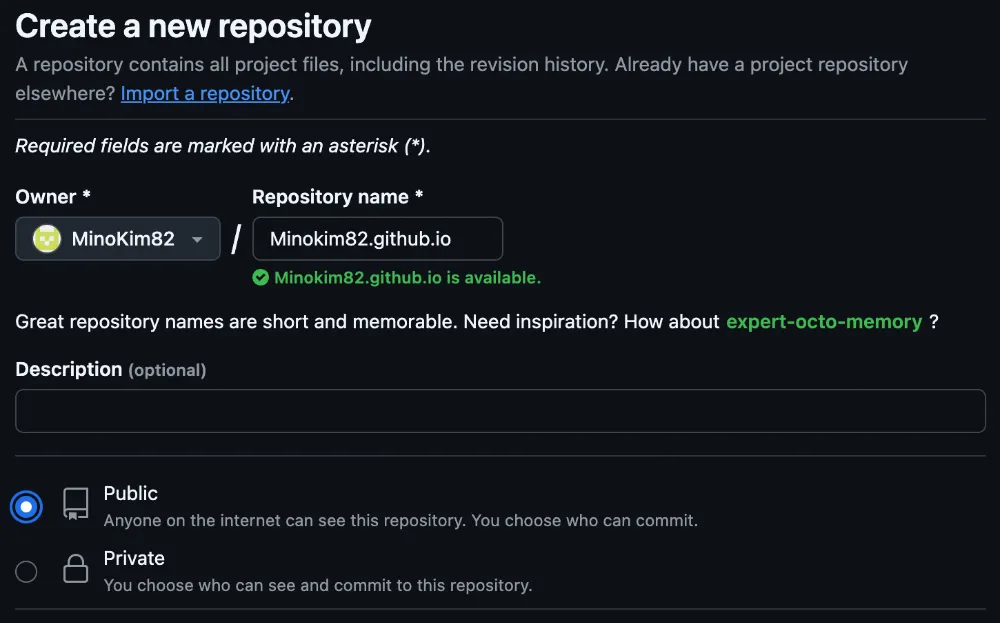Click the Create a new repository heading
Viewport: 1000px width, 623px height.
[193, 26]
